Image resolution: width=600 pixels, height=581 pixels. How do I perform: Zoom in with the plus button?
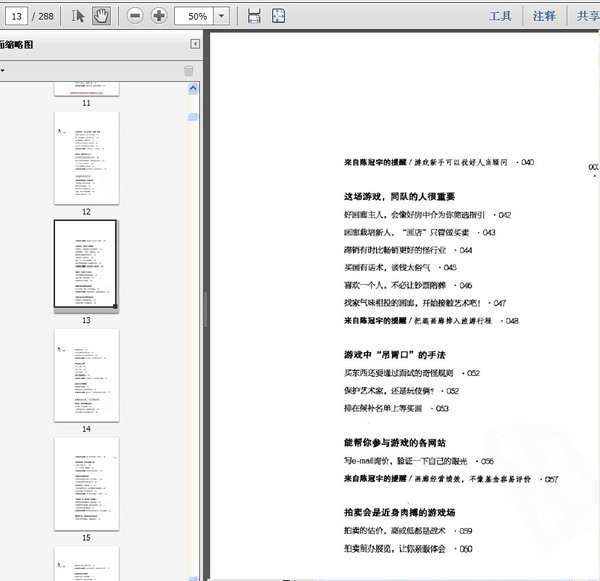coord(159,16)
